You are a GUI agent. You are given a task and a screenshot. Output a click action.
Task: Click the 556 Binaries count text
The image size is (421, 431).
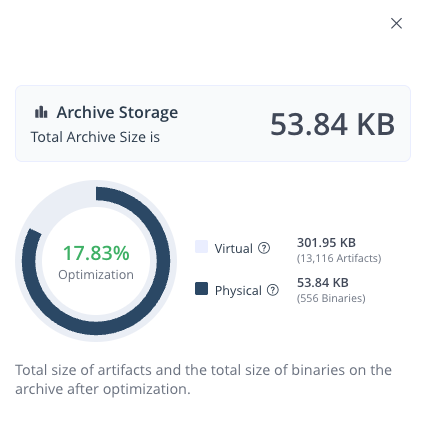331,298
